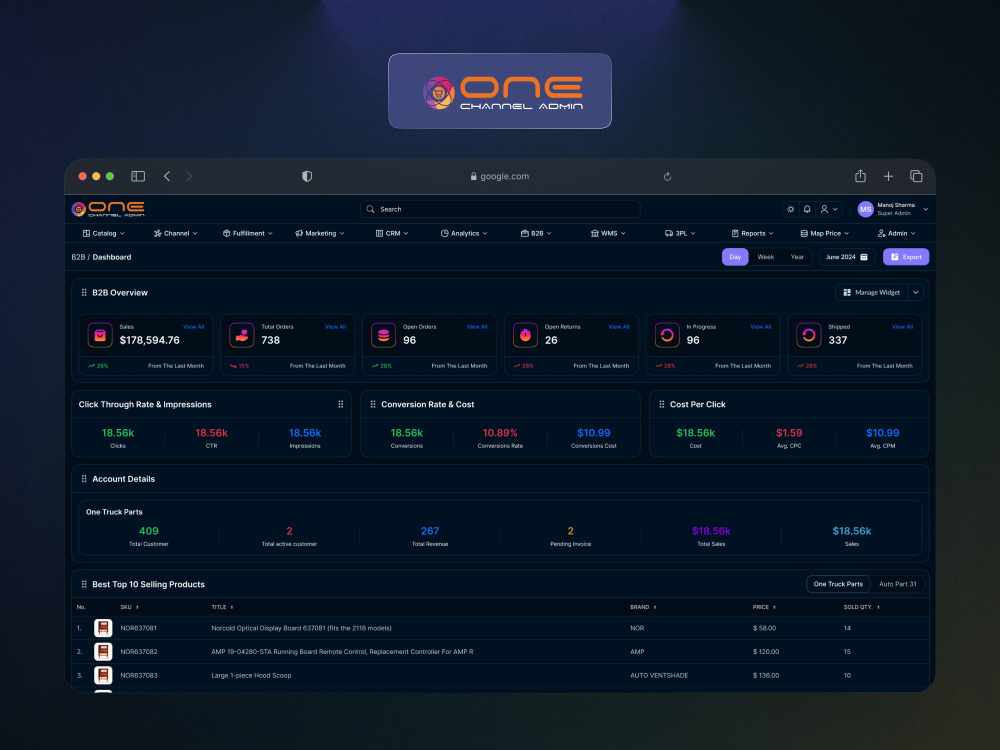Click the Best Top 10 Selling drag handle

[x=84, y=584]
